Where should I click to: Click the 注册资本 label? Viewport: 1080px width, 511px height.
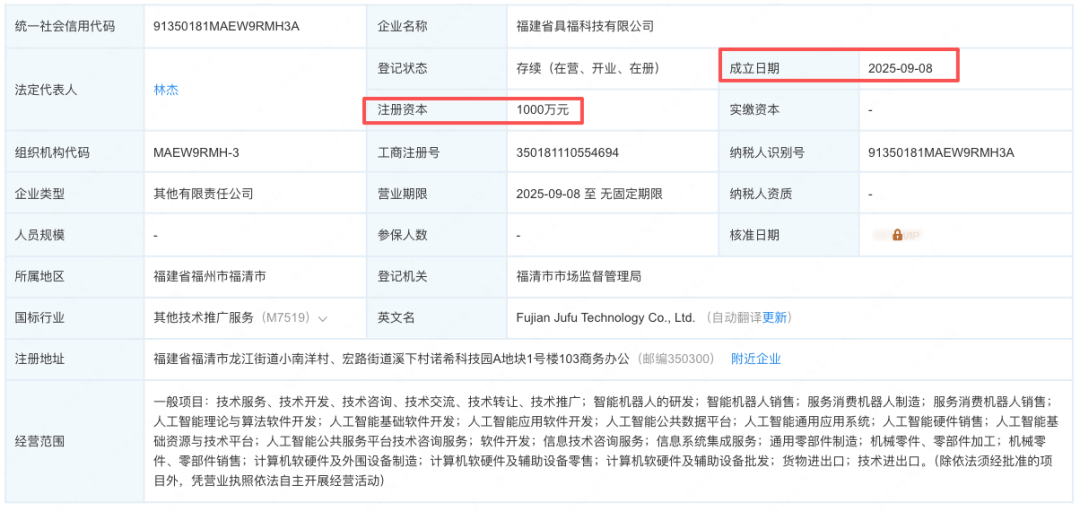point(403,110)
